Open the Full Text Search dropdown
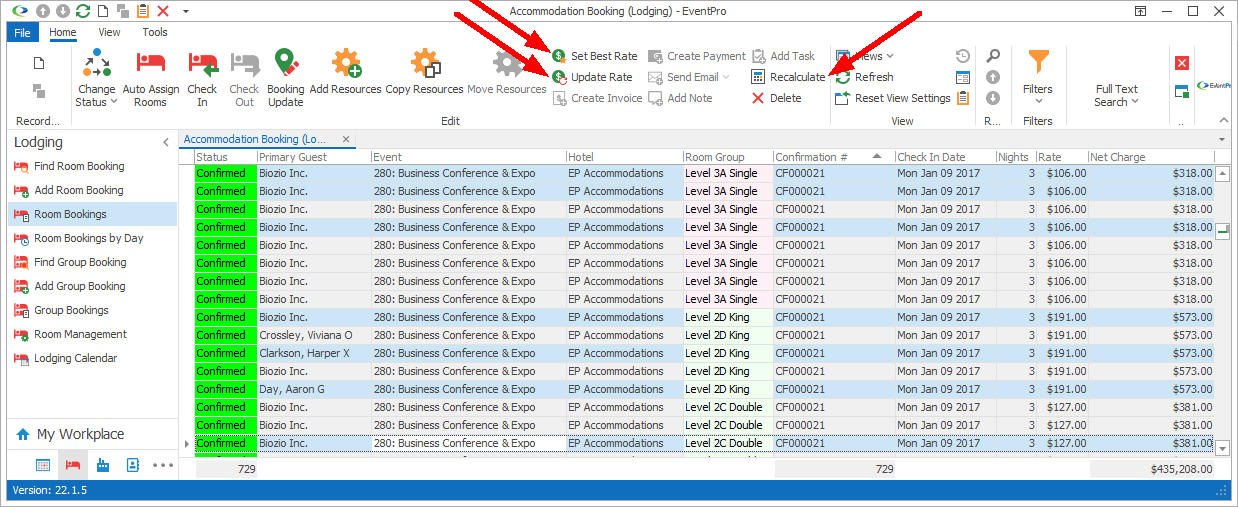 1116,95
